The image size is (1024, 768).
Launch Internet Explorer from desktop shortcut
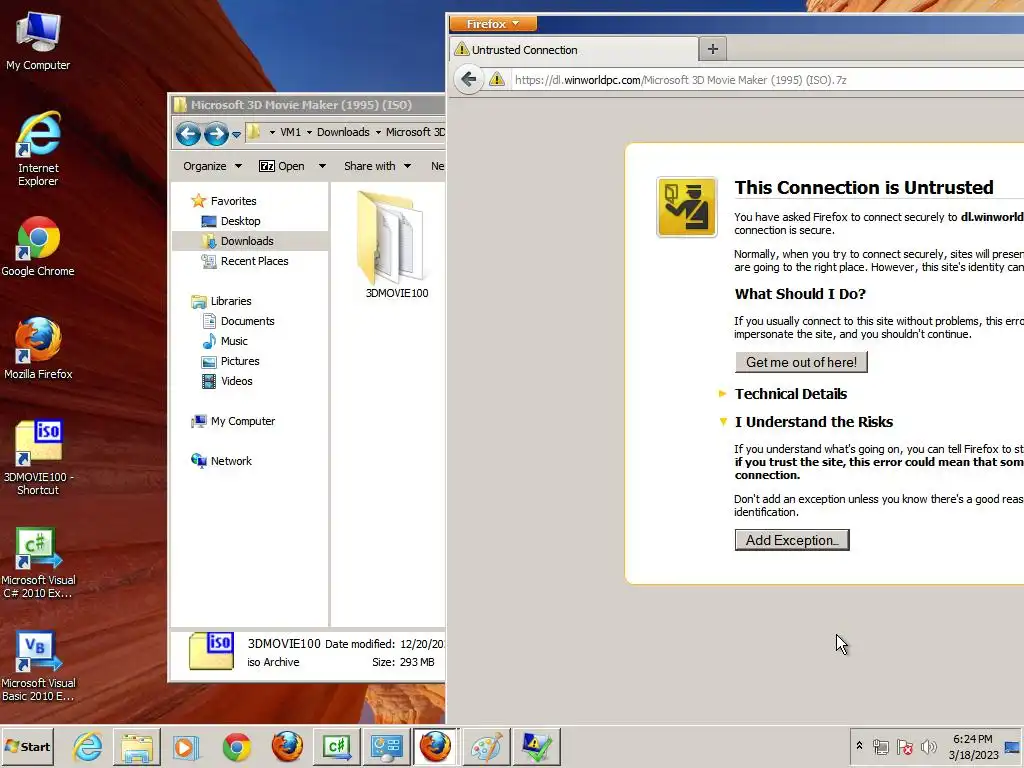[38, 149]
